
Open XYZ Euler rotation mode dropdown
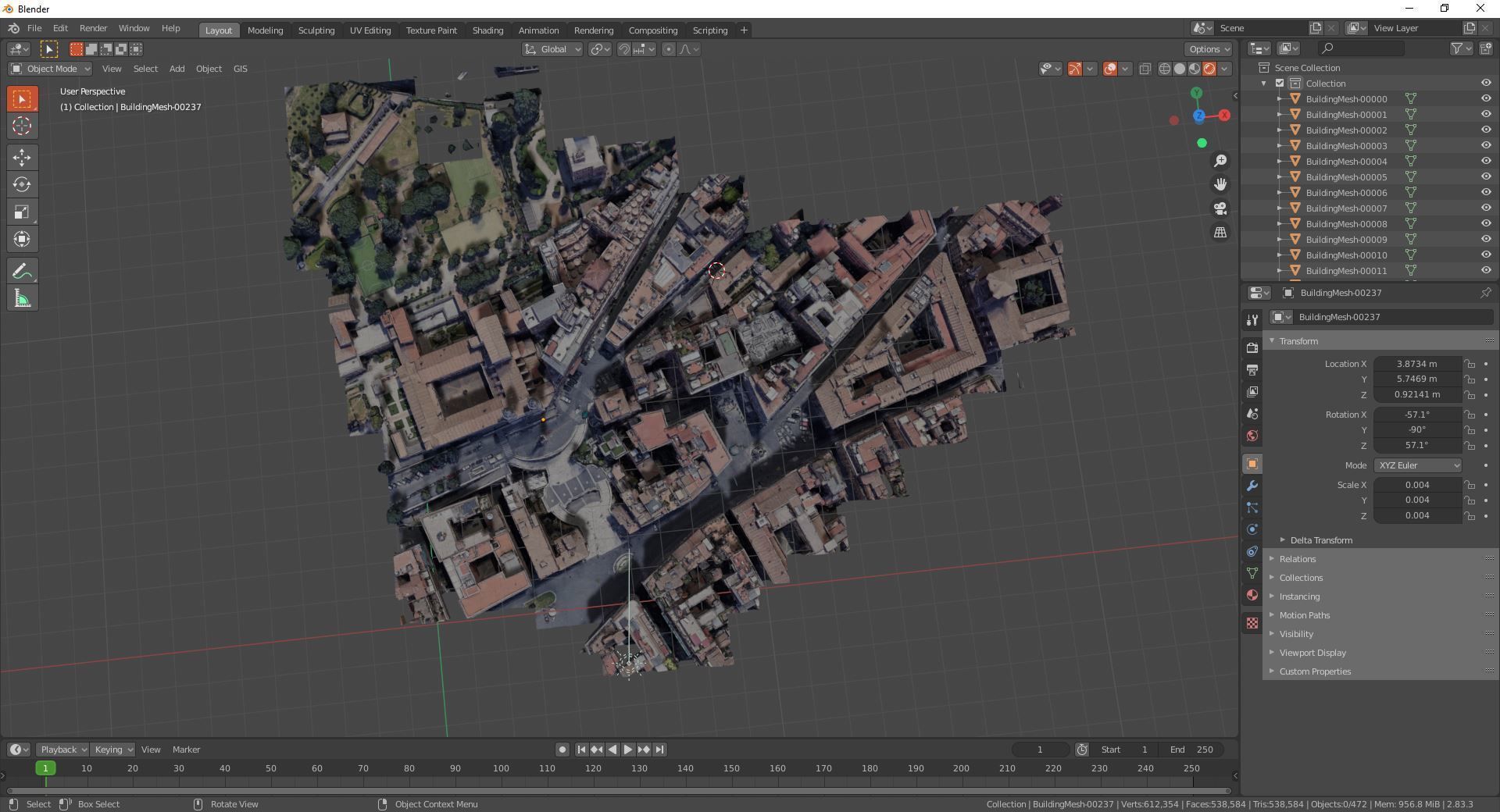[x=1417, y=465]
